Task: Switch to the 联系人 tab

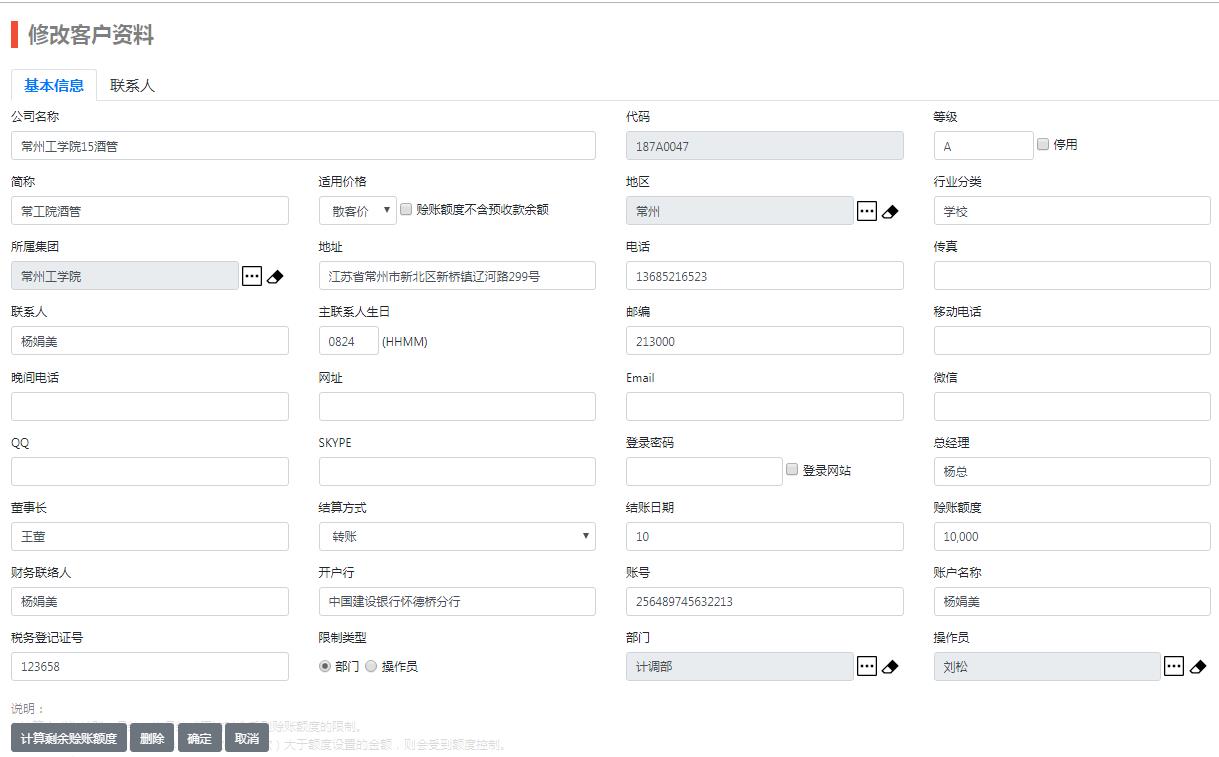Action: tap(132, 85)
